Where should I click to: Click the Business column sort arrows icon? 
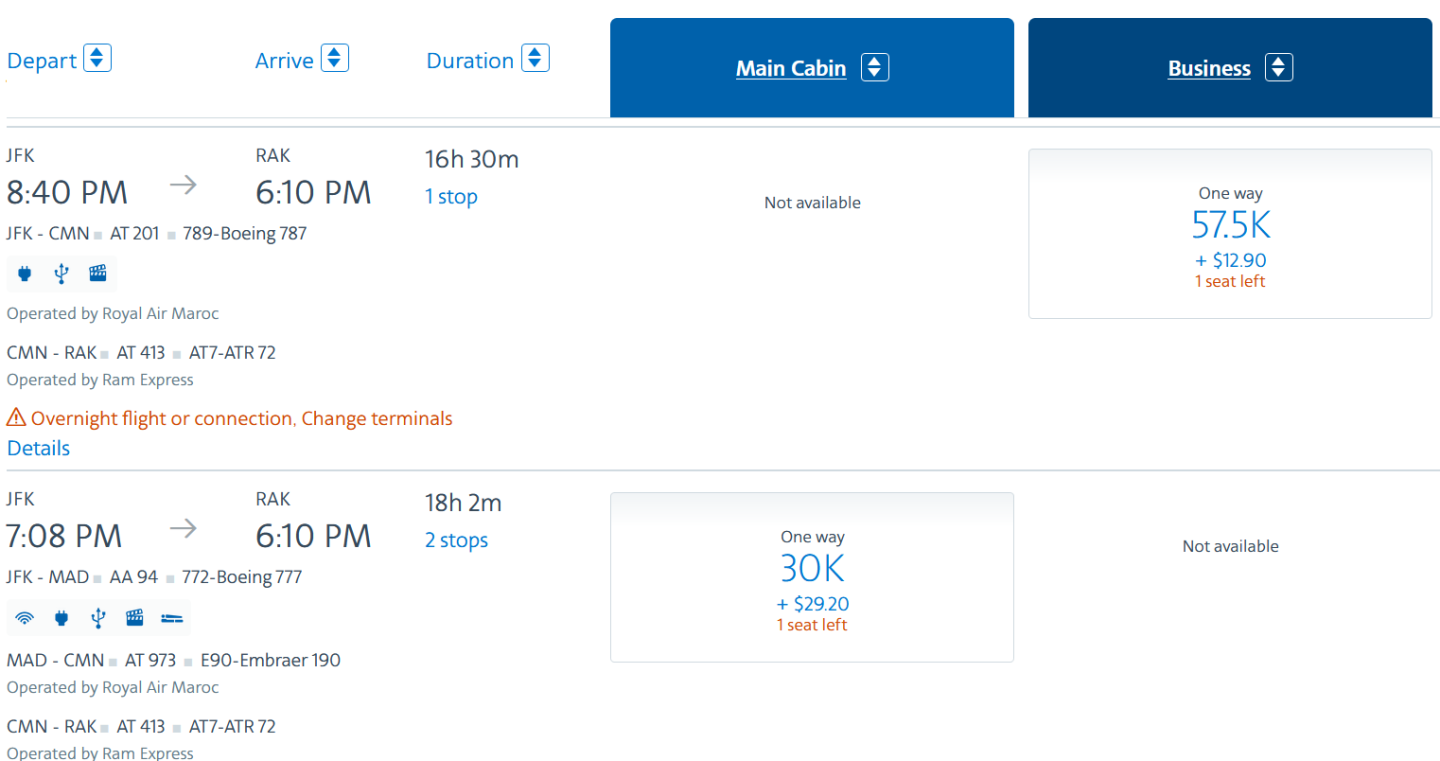1279,68
